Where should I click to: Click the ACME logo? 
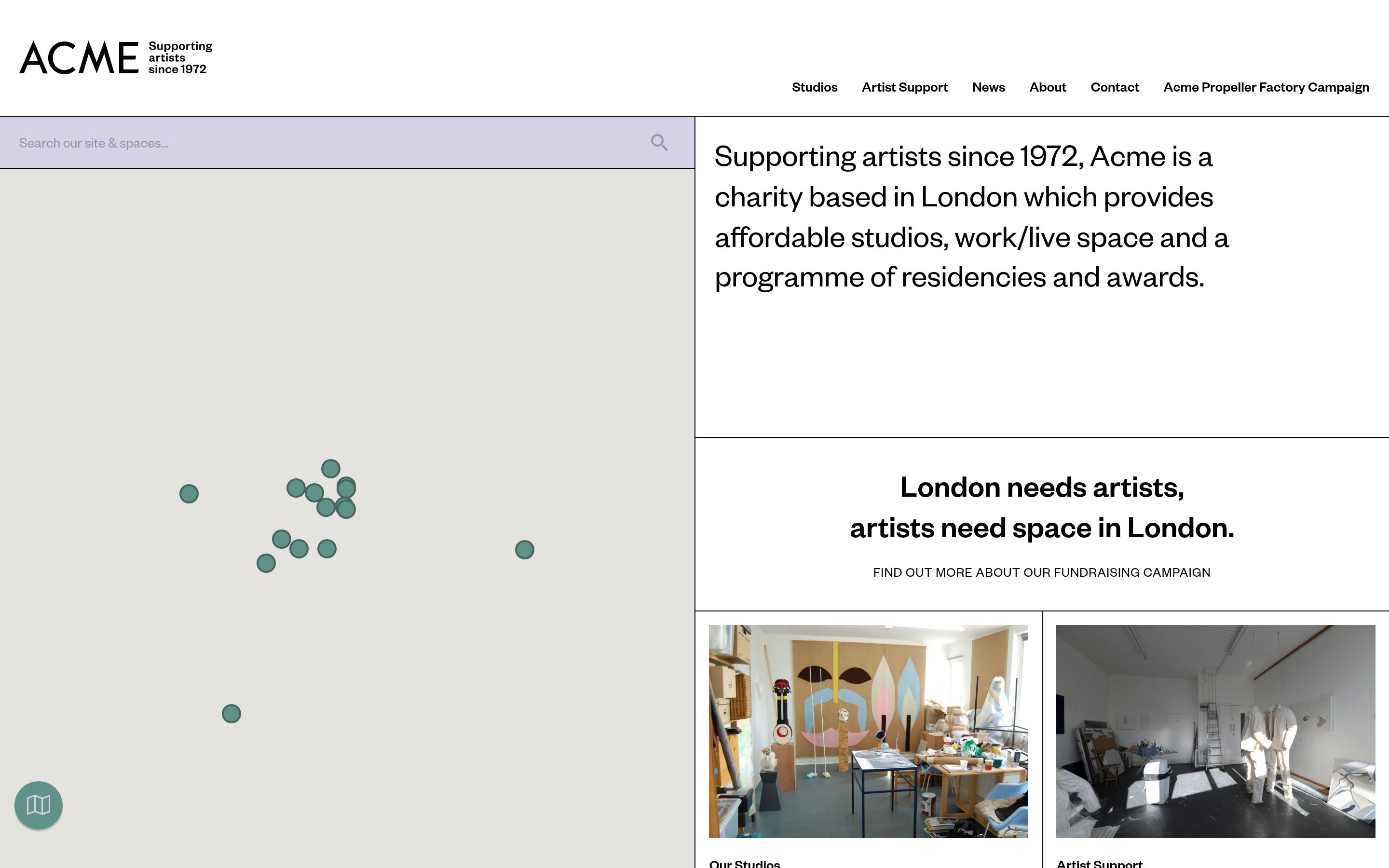point(79,57)
